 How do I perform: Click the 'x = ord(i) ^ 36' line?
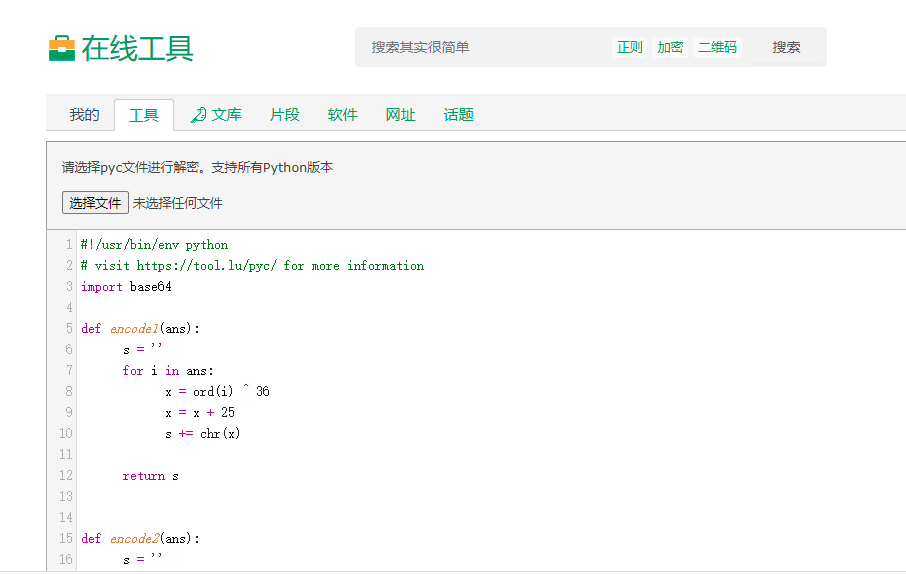(217, 392)
